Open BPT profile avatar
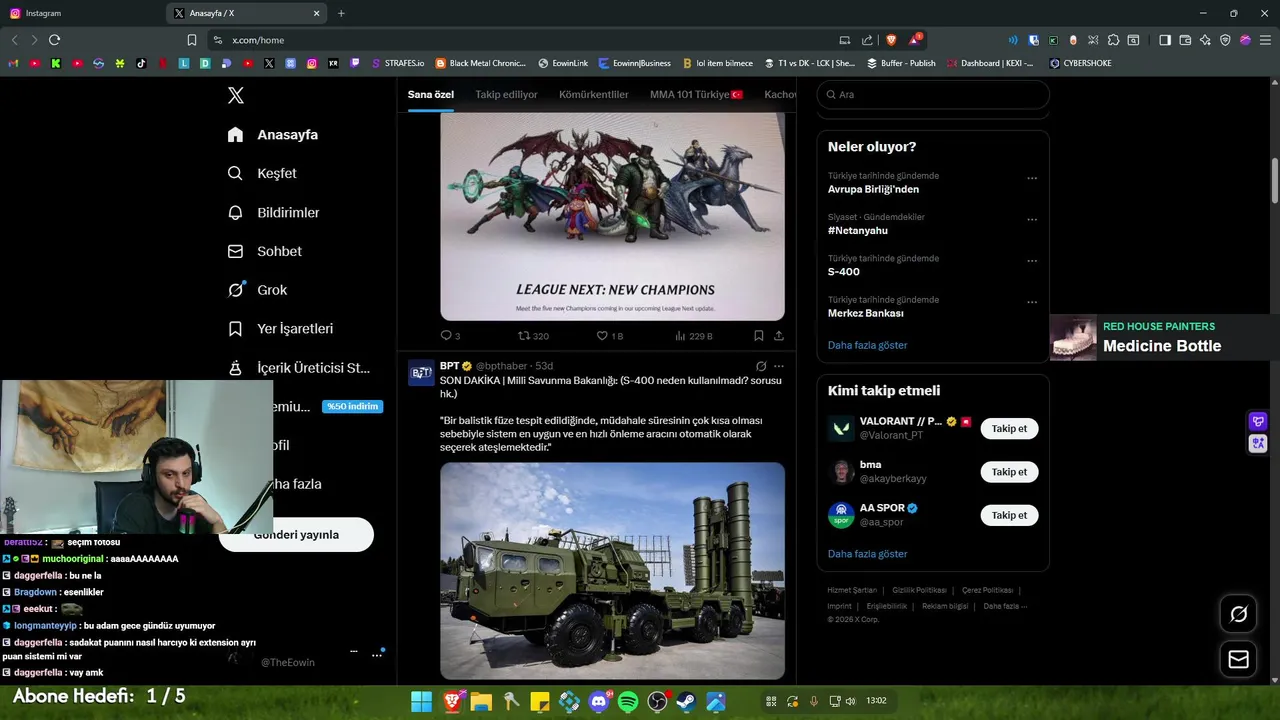The image size is (1280, 720). click(421, 373)
